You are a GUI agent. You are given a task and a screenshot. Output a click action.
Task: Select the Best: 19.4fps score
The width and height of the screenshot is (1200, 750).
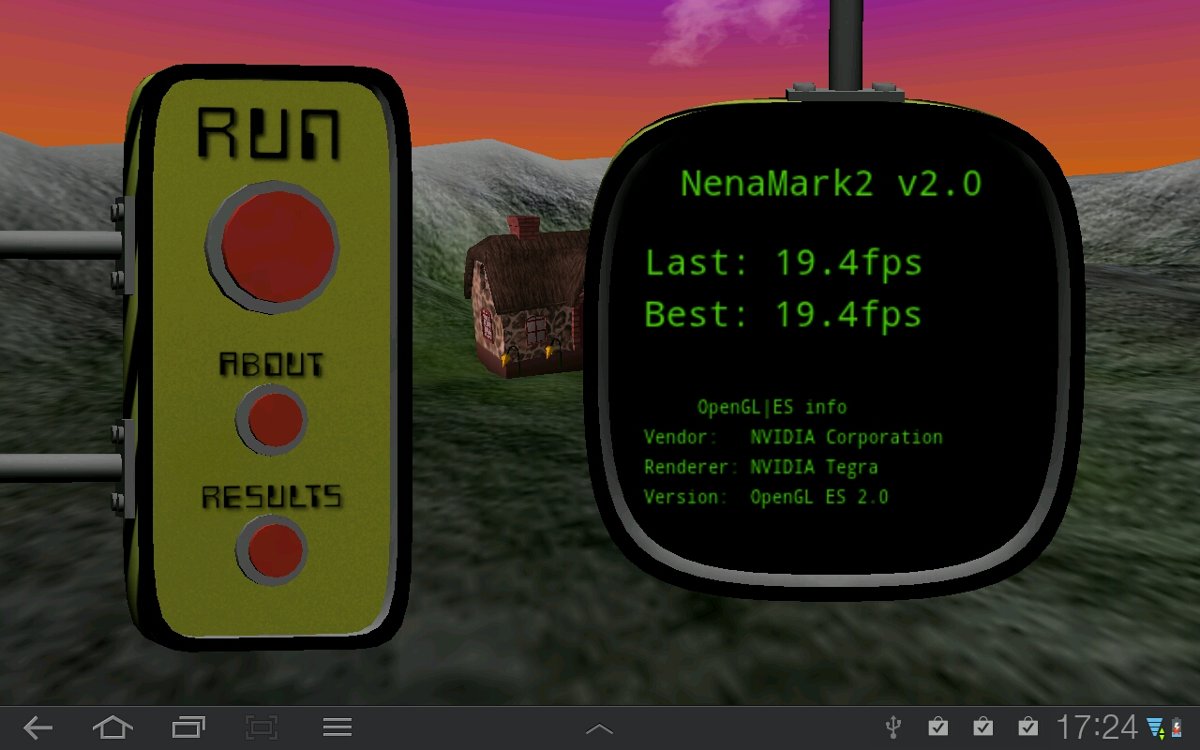[x=783, y=315]
